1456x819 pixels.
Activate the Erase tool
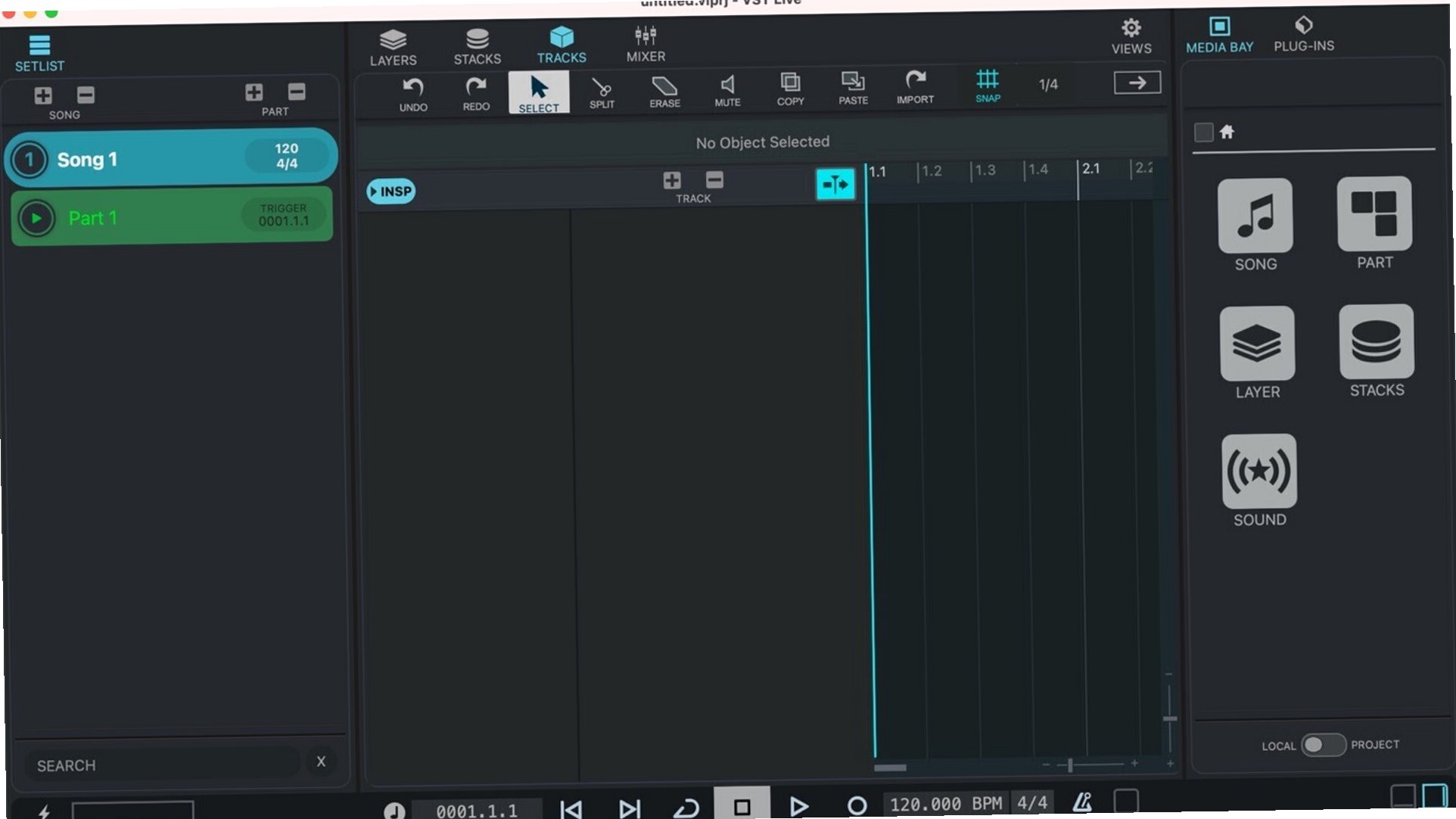pos(664,92)
